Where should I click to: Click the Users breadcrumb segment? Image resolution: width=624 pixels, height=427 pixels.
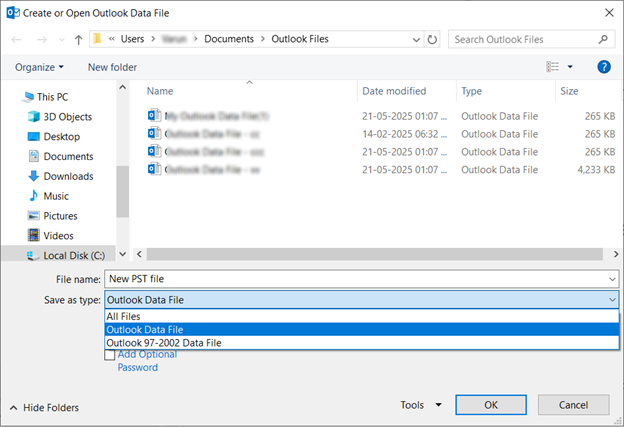(132, 39)
